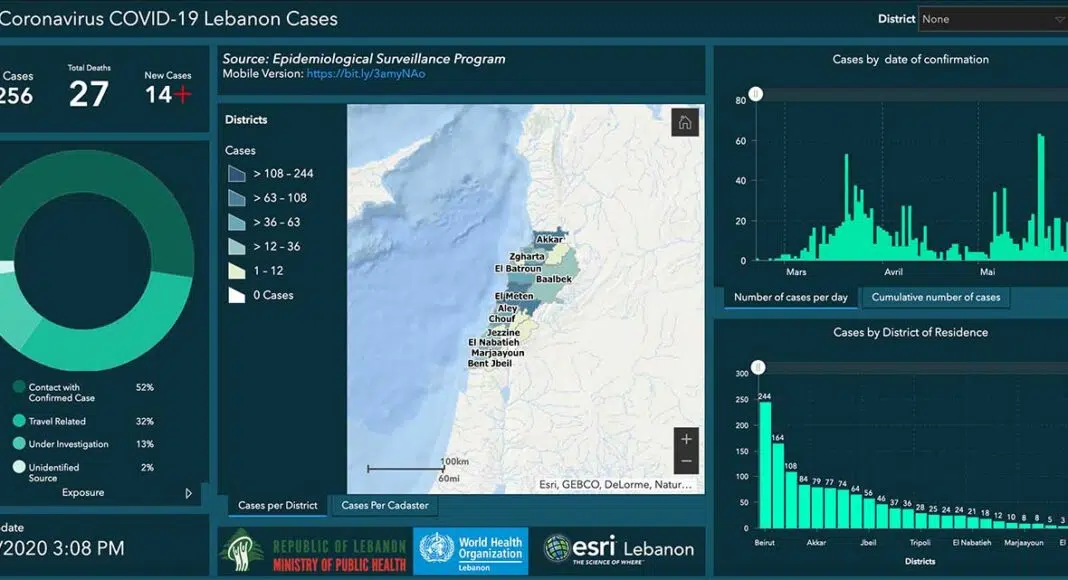Click the date confirmation chart slider handle
1068x580 pixels.
756,94
